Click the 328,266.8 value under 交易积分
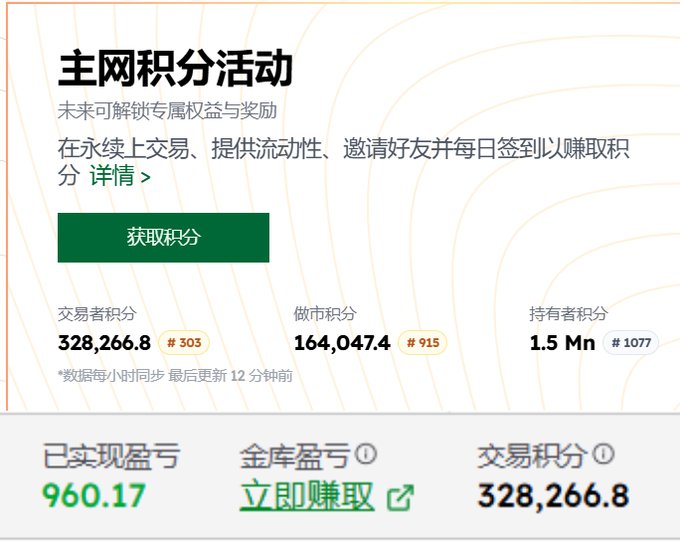Screen dimensions: 680x542 pyautogui.click(x=553, y=495)
